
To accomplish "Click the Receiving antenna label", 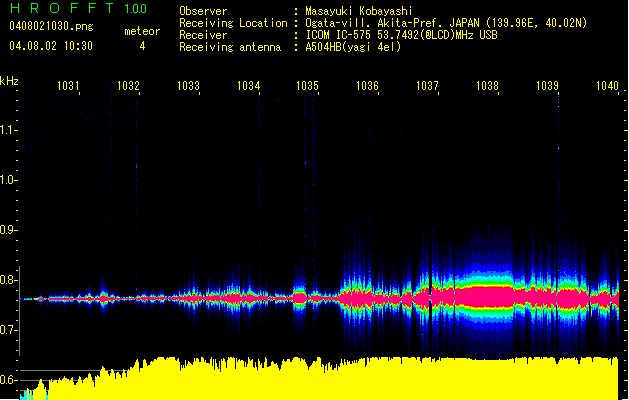I will pos(230,47).
